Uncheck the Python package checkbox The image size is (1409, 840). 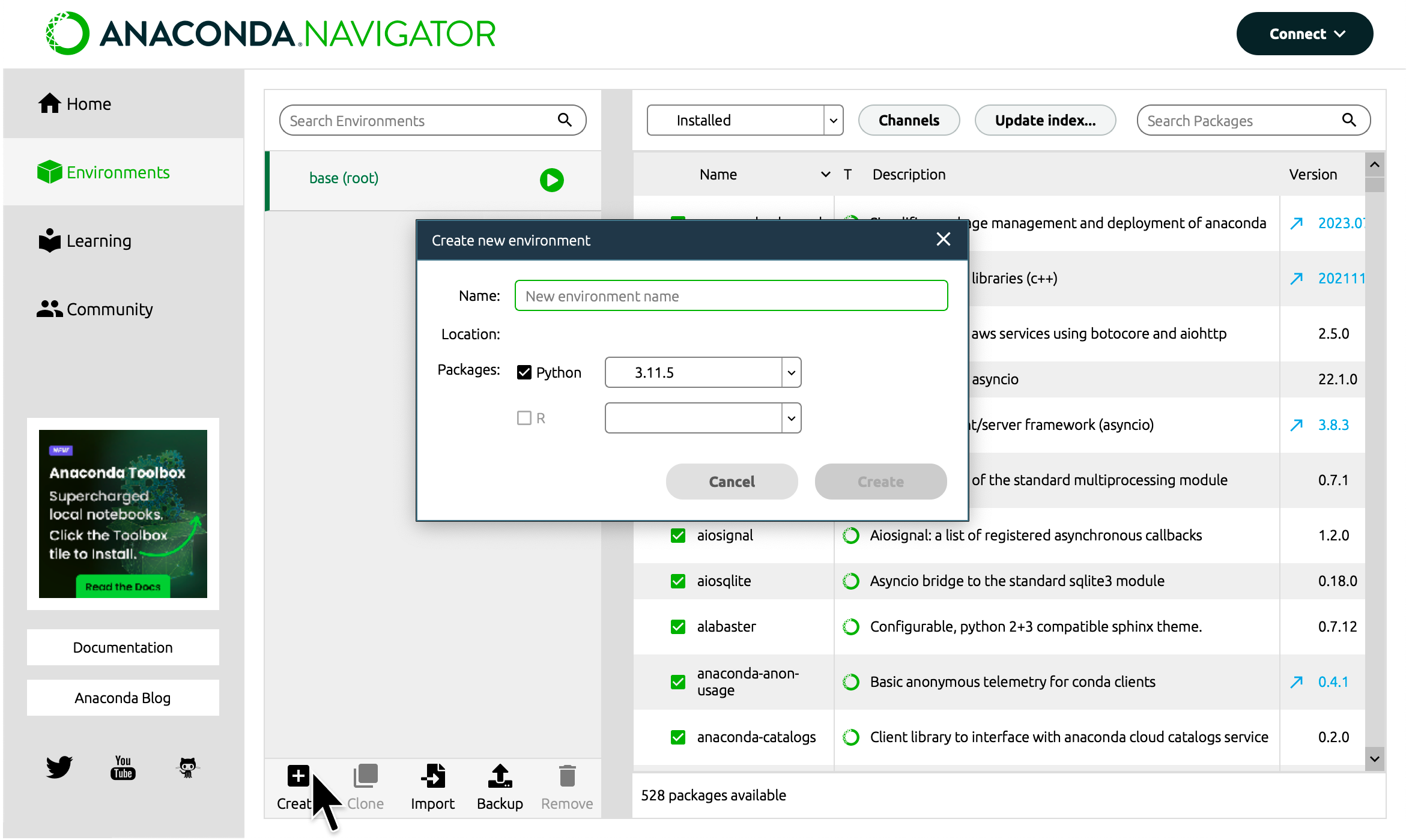click(524, 372)
